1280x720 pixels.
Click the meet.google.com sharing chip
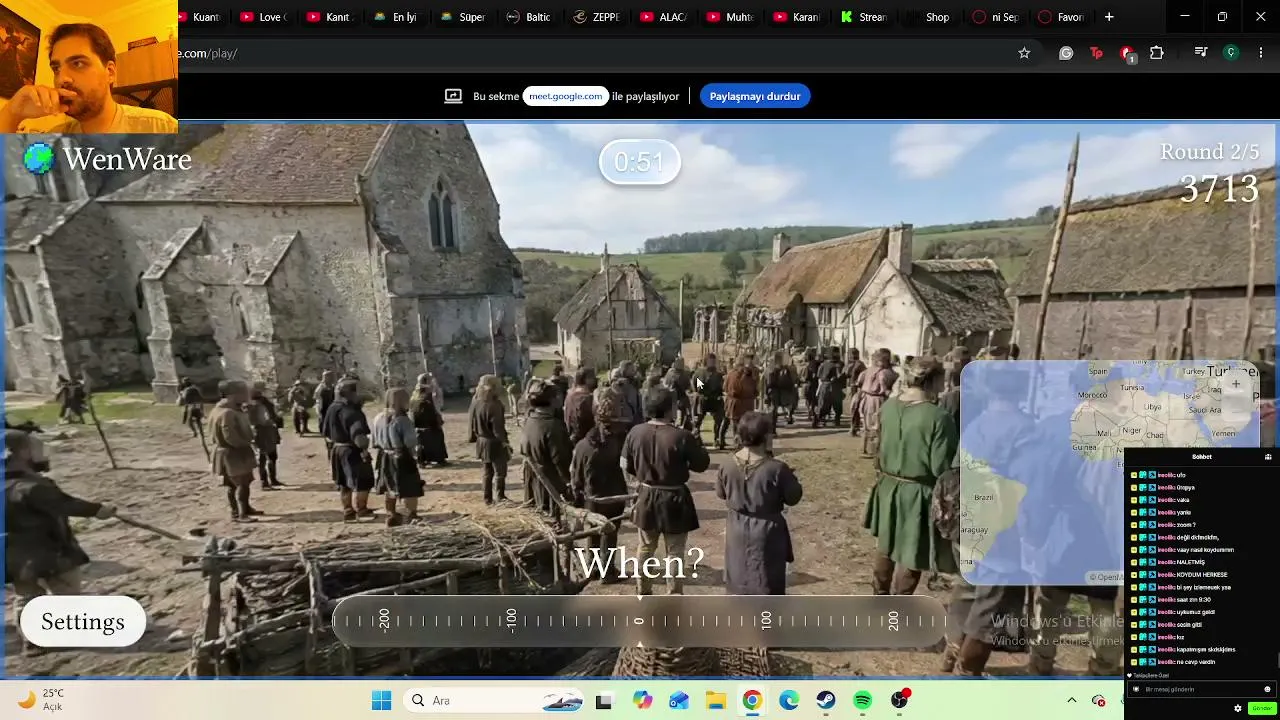pos(566,96)
